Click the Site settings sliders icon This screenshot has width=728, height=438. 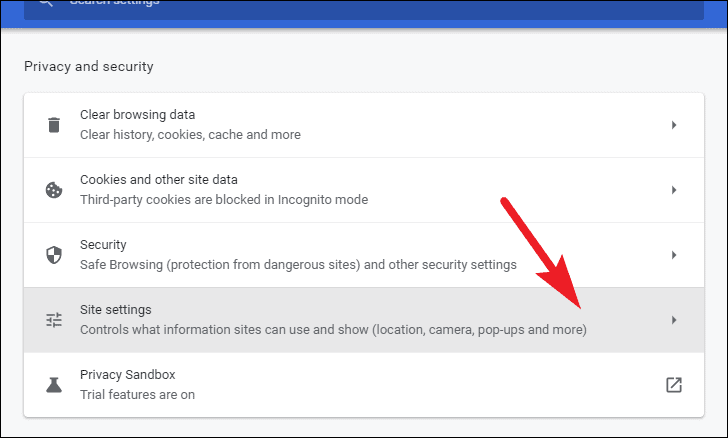[x=54, y=320]
